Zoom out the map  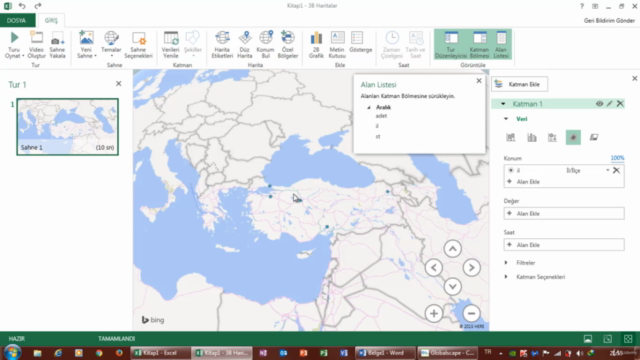471,313
